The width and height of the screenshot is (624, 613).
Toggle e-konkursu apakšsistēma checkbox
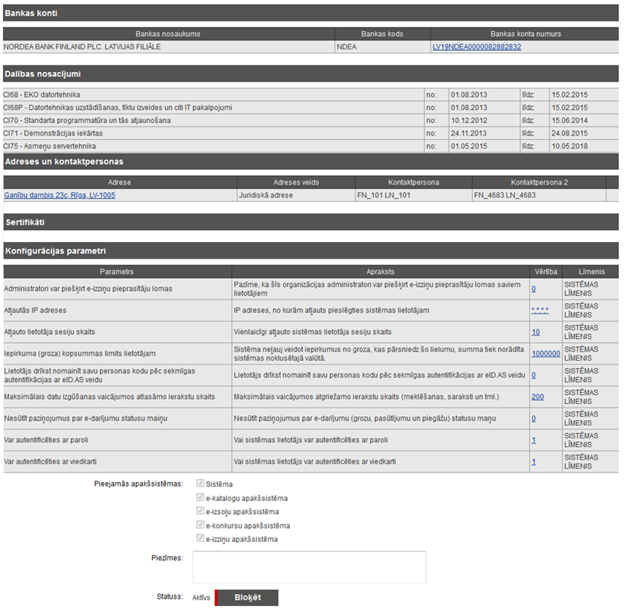coord(200,525)
